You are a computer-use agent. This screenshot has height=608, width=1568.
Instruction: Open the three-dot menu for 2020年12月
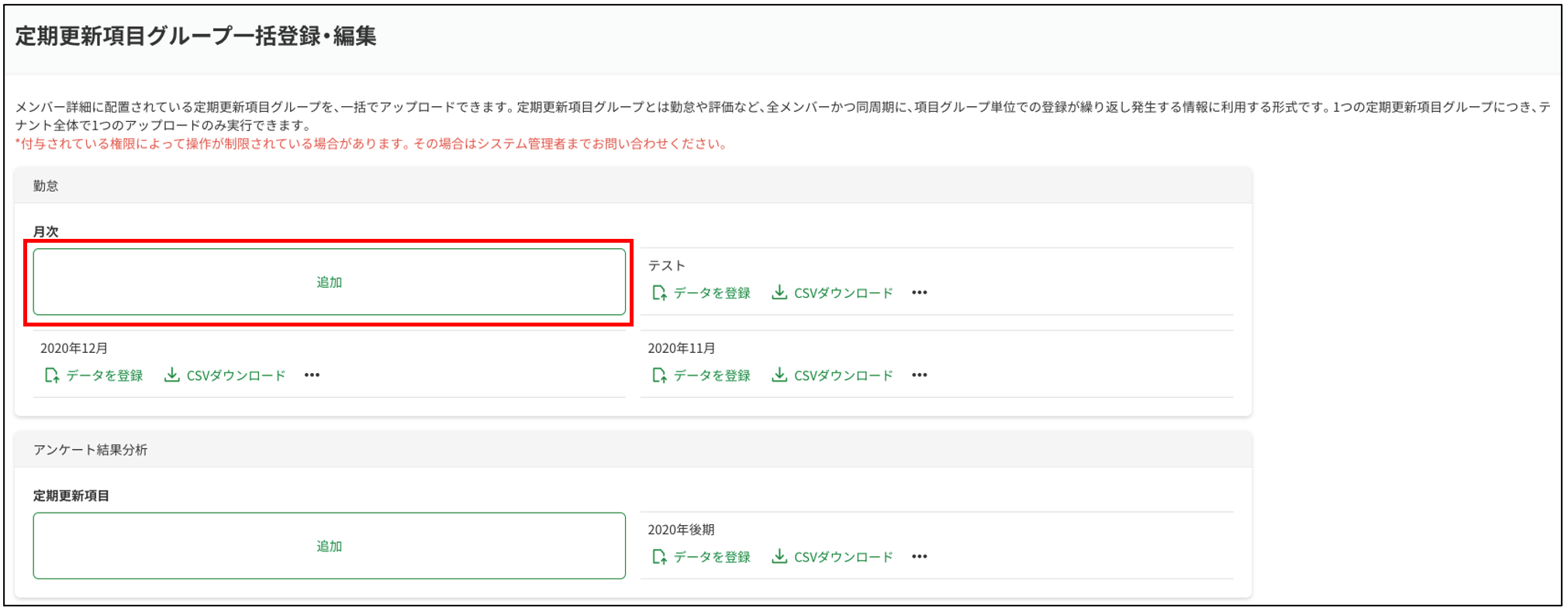[312, 375]
